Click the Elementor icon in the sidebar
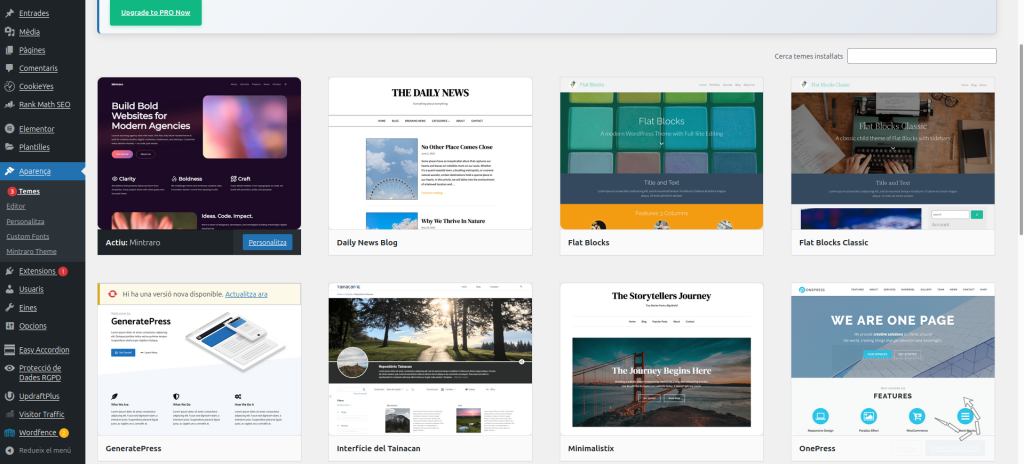The height and width of the screenshot is (464, 1024). click(x=9, y=129)
